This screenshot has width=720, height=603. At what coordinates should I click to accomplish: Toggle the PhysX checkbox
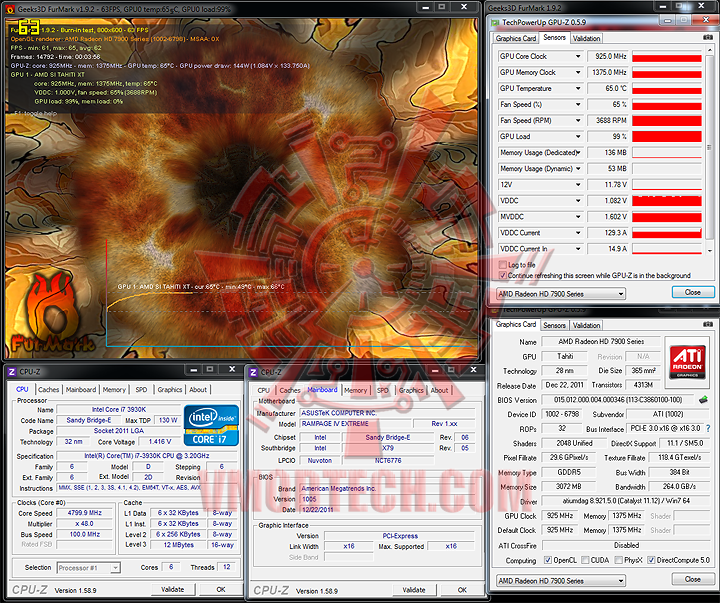pyautogui.click(x=619, y=560)
